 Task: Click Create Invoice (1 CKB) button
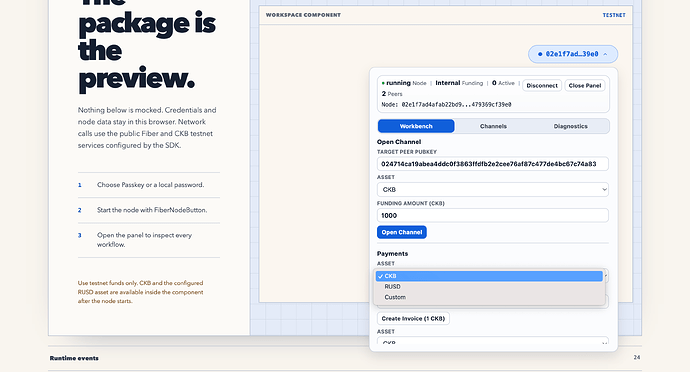coord(413,318)
